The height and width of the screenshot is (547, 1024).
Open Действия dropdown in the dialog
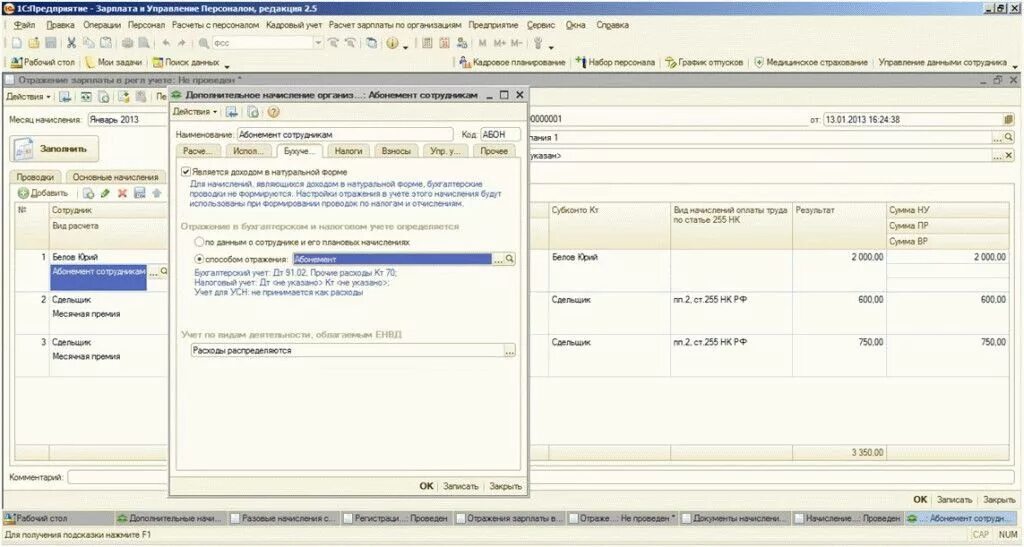195,112
